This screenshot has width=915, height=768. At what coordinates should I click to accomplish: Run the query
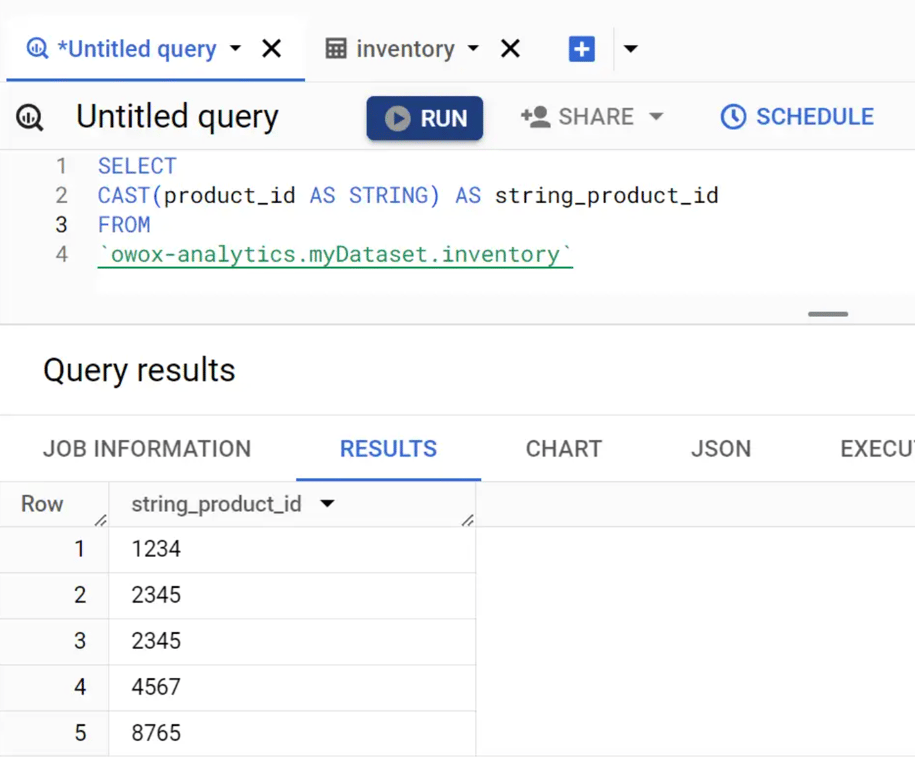[425, 118]
